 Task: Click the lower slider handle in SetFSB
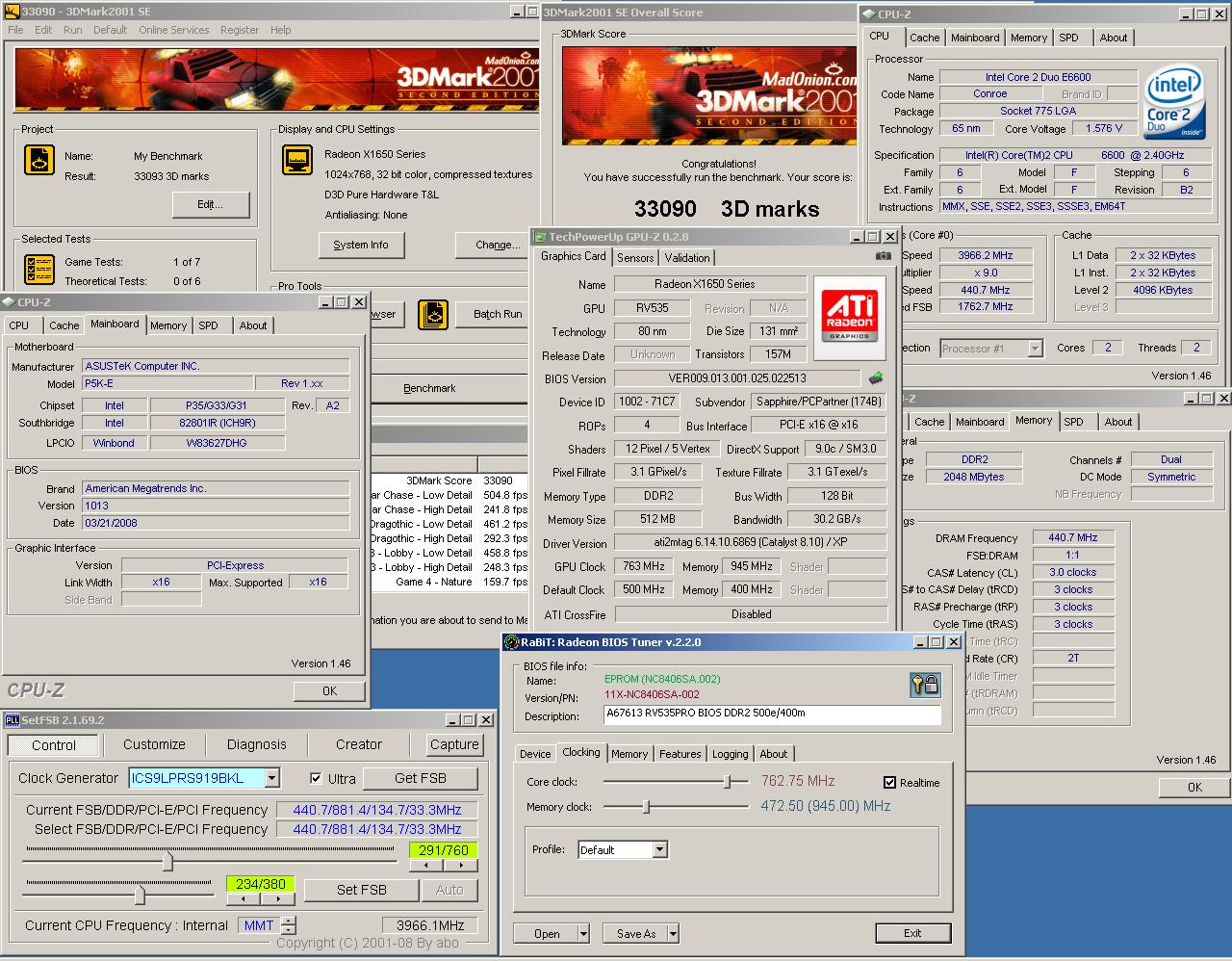[x=140, y=895]
